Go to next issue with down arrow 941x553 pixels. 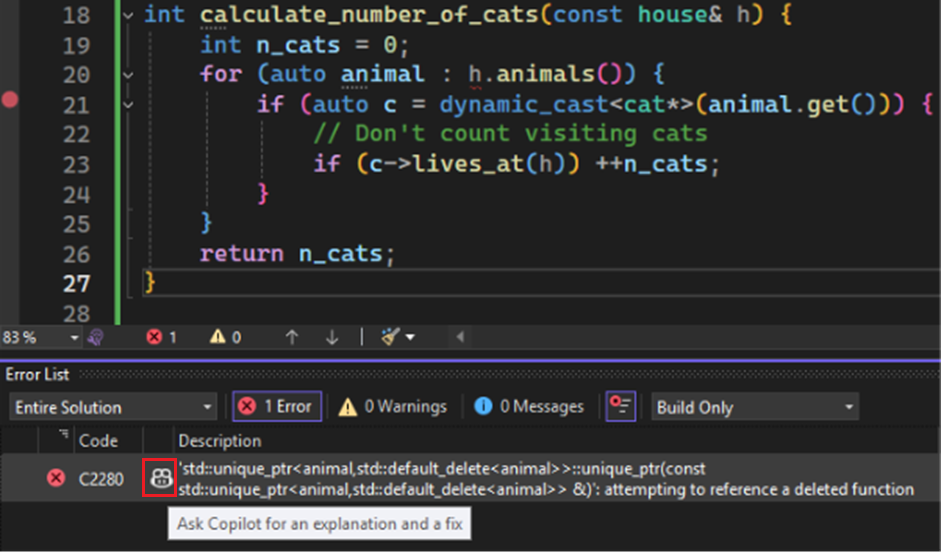pyautogui.click(x=332, y=337)
